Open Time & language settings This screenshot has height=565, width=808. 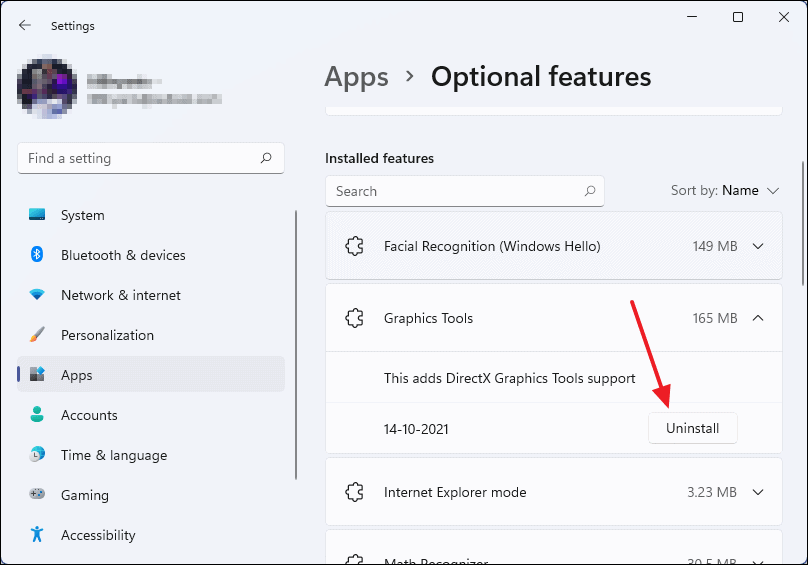(150, 455)
